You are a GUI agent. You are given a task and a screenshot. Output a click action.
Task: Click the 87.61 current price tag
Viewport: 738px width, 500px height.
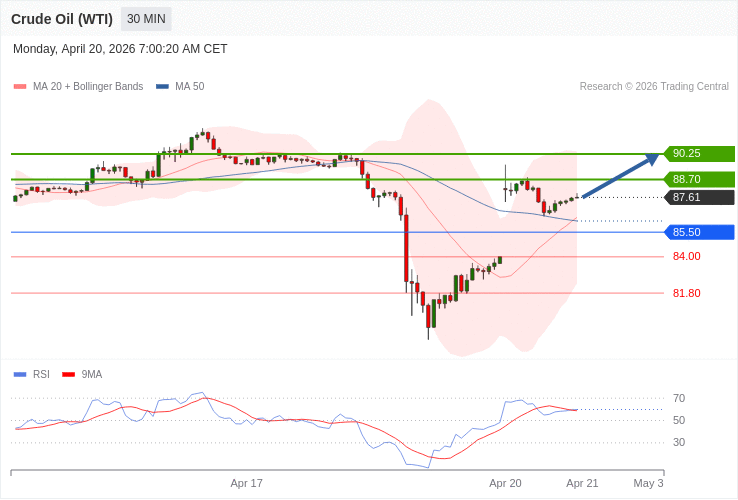click(699, 197)
